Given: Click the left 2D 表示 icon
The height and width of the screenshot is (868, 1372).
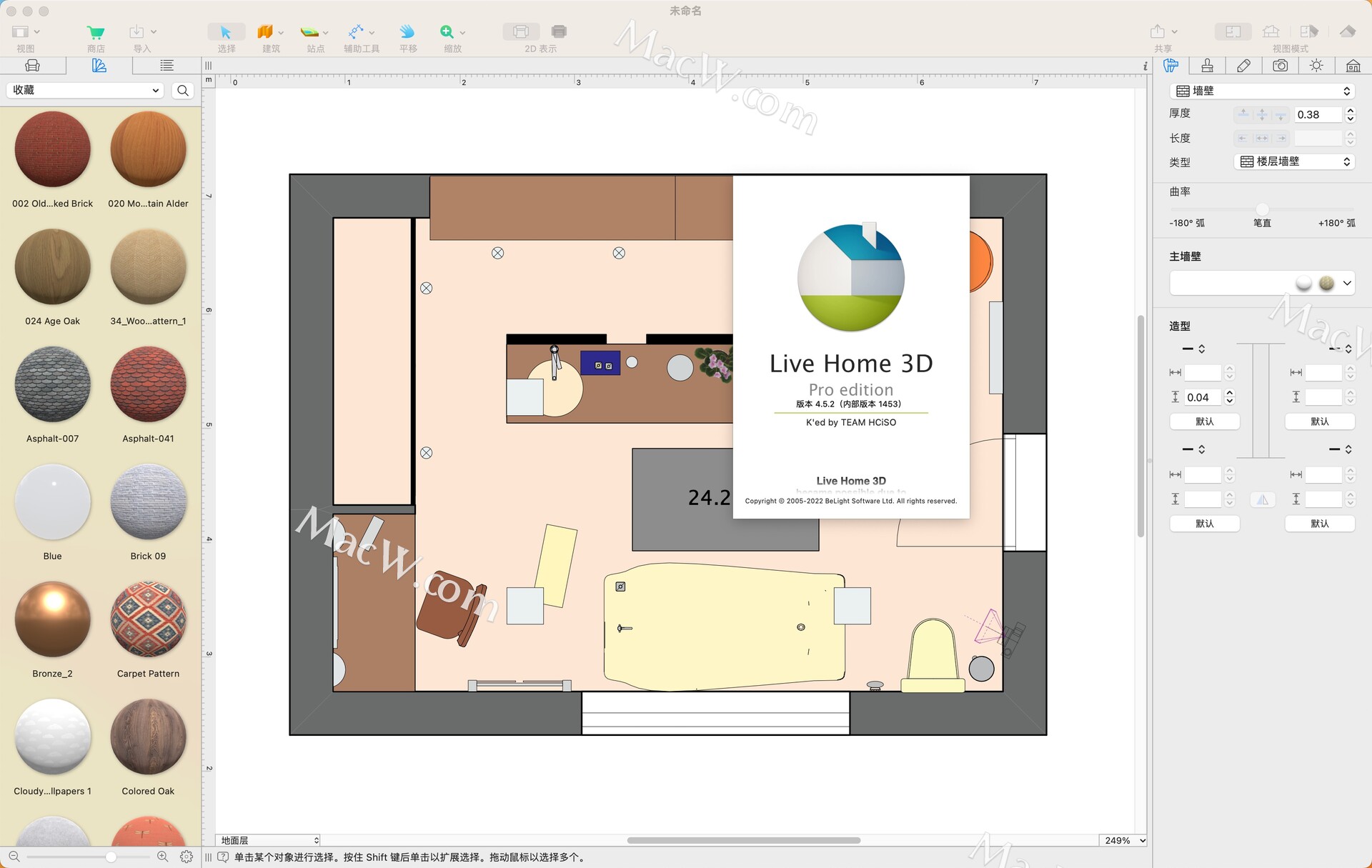Looking at the screenshot, I should 521,31.
